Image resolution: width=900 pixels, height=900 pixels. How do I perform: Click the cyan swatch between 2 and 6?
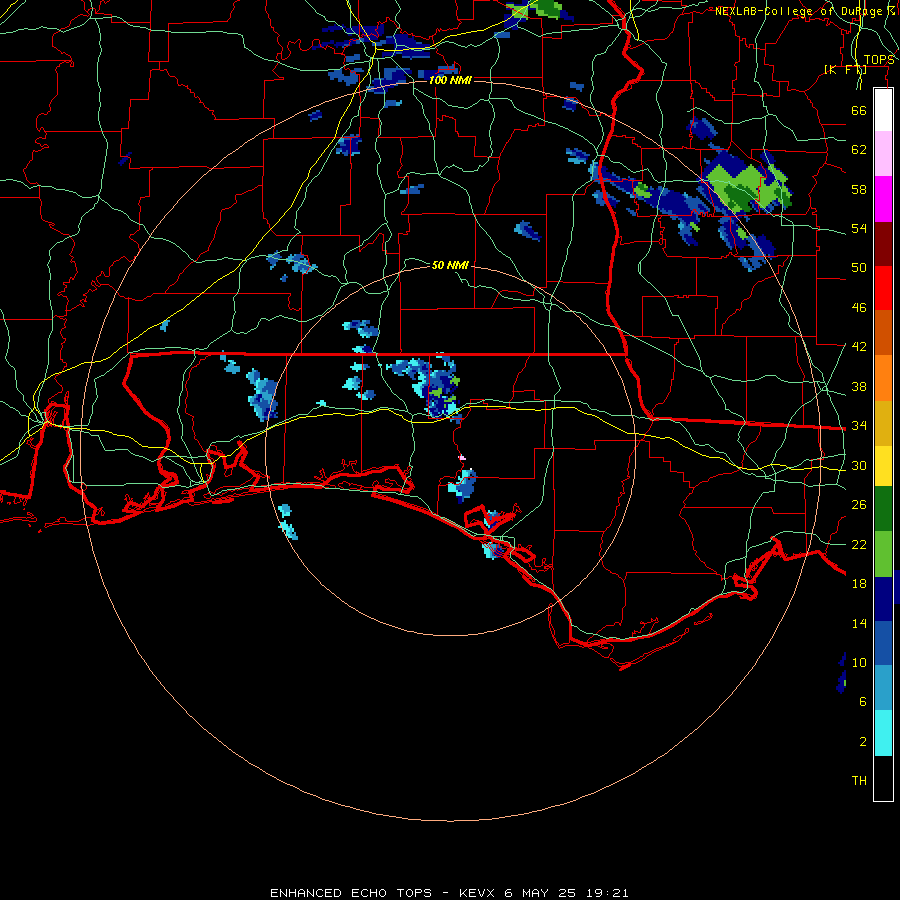[x=883, y=733]
